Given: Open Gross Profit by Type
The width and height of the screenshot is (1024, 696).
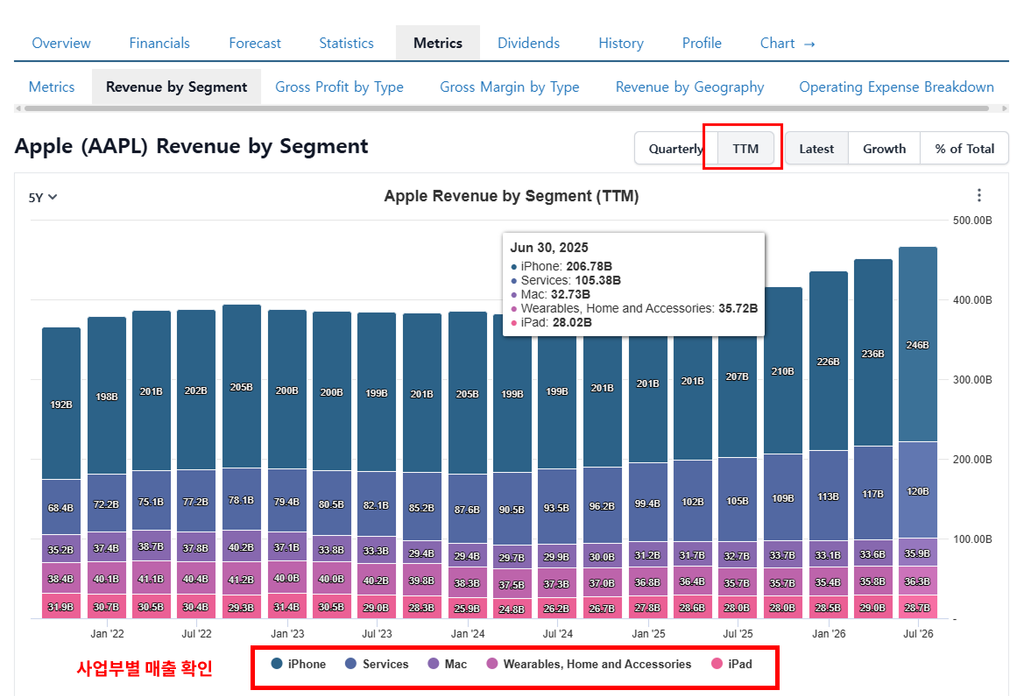Looking at the screenshot, I should point(339,87).
